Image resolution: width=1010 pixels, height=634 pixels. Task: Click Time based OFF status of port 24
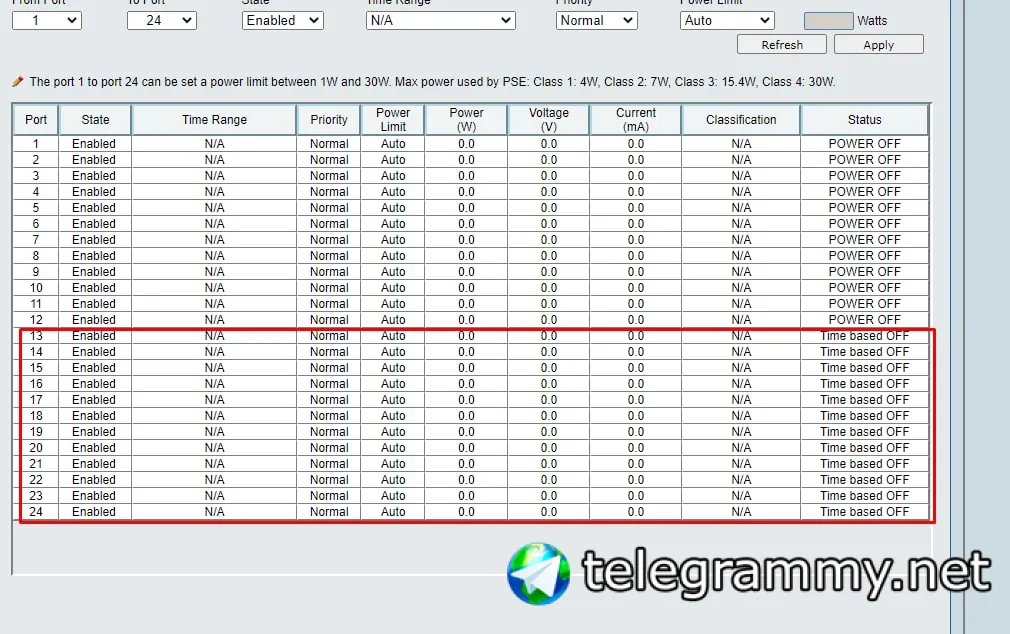coord(864,512)
